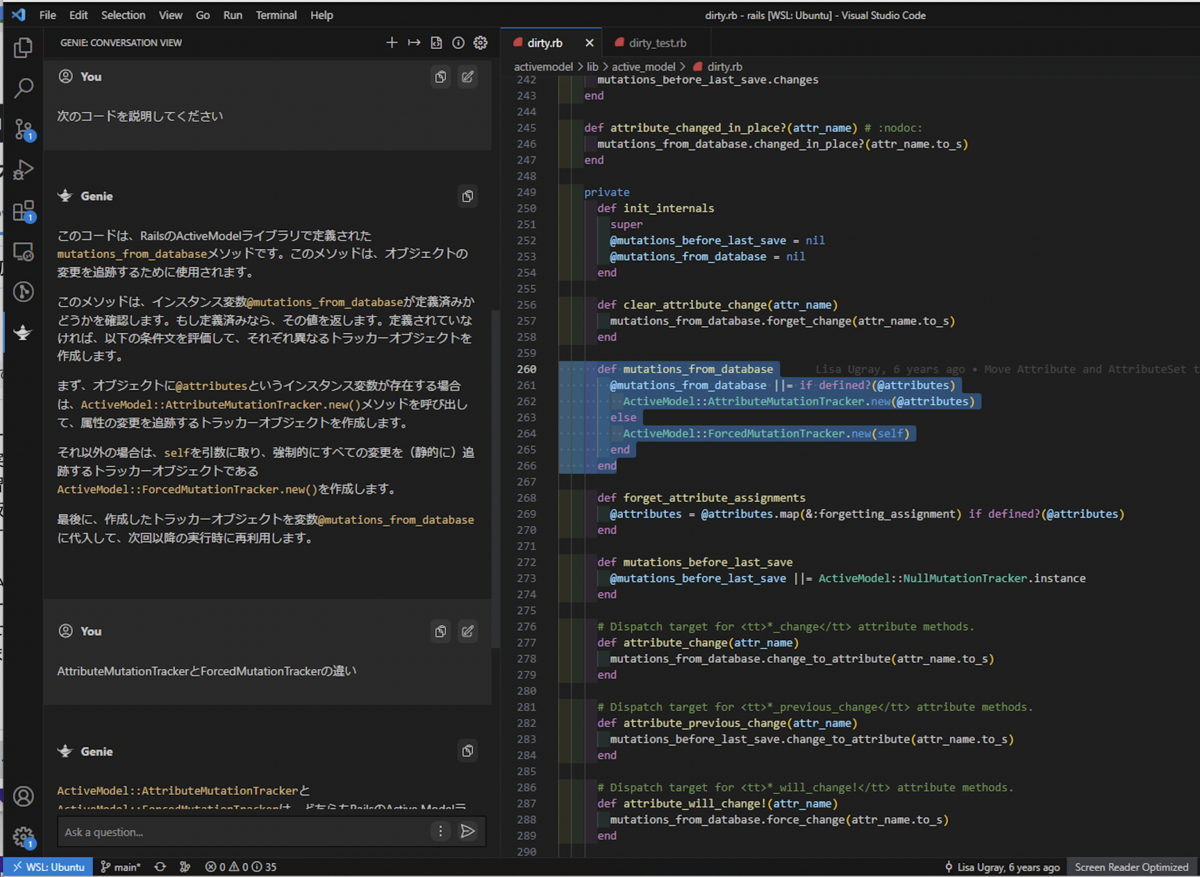Click NullMutationTracker on line 273
This screenshot has height=877, width=1200.
point(965,578)
